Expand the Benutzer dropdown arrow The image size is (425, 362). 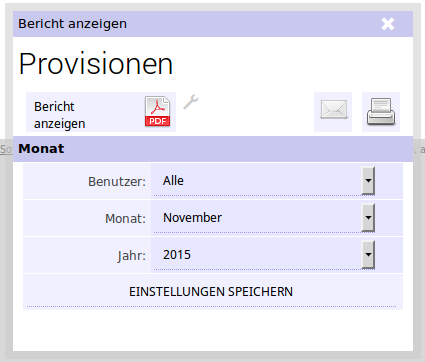(x=368, y=181)
